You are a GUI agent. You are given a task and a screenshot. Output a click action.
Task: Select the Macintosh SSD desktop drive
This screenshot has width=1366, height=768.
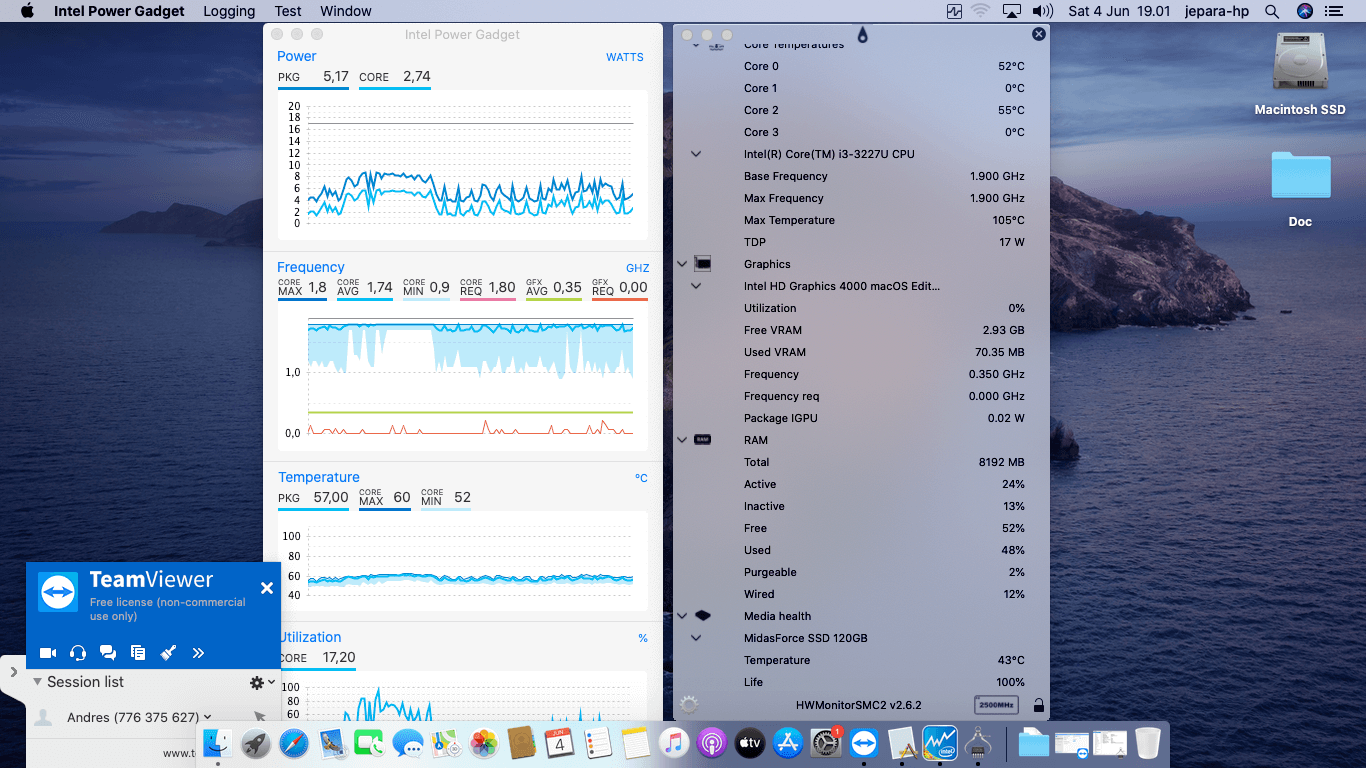point(1300,74)
